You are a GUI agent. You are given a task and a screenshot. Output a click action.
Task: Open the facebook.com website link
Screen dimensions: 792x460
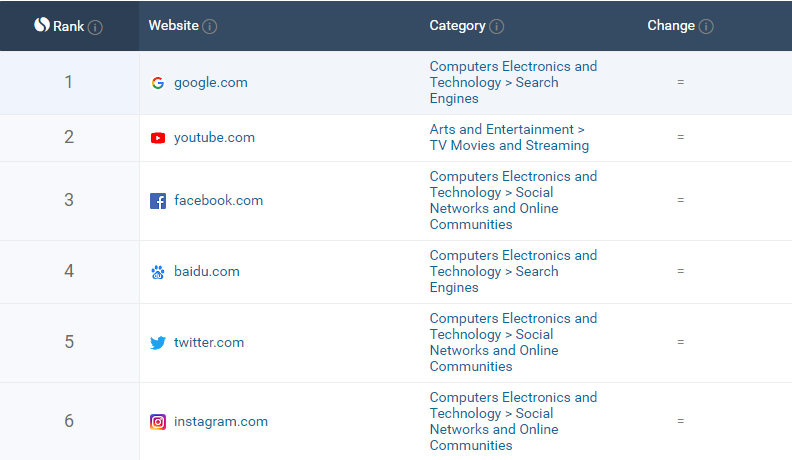click(x=218, y=201)
